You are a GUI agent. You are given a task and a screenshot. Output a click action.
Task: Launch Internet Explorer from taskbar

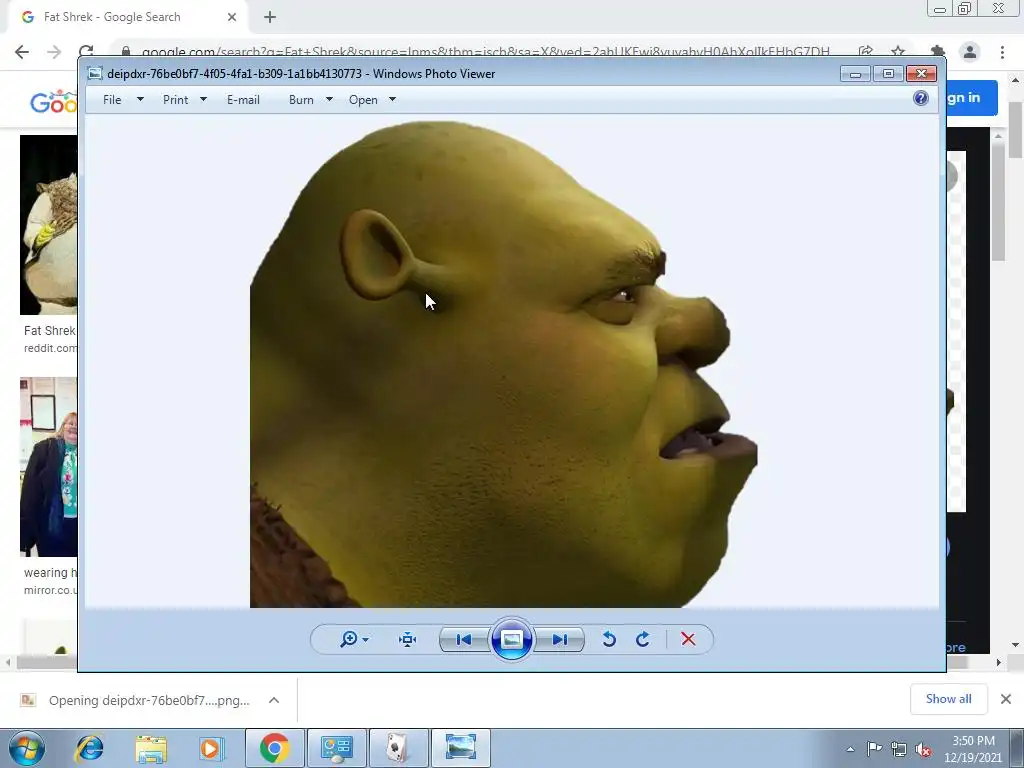coord(89,748)
